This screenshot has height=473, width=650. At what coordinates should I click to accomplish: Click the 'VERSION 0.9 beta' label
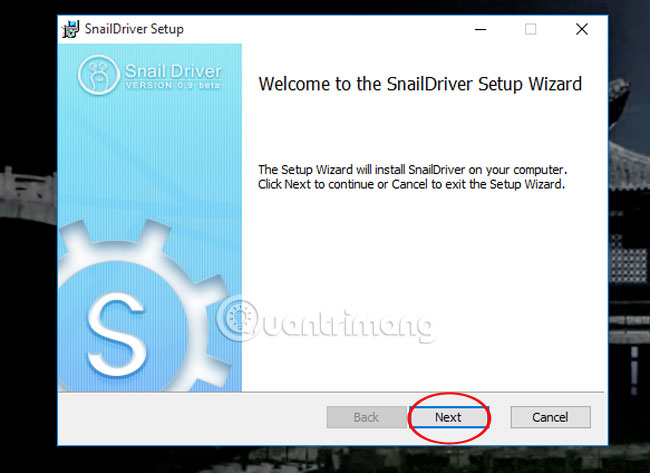(173, 85)
